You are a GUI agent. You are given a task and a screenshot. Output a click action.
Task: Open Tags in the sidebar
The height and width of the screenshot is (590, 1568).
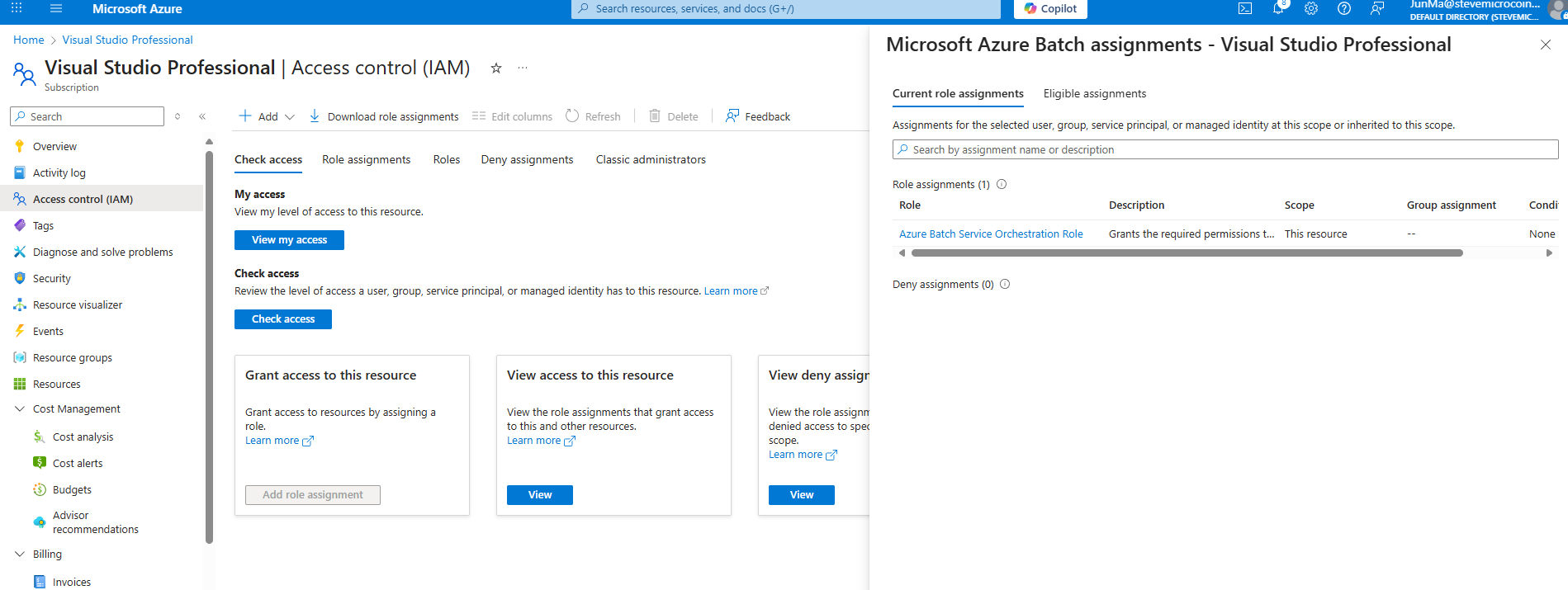43,225
